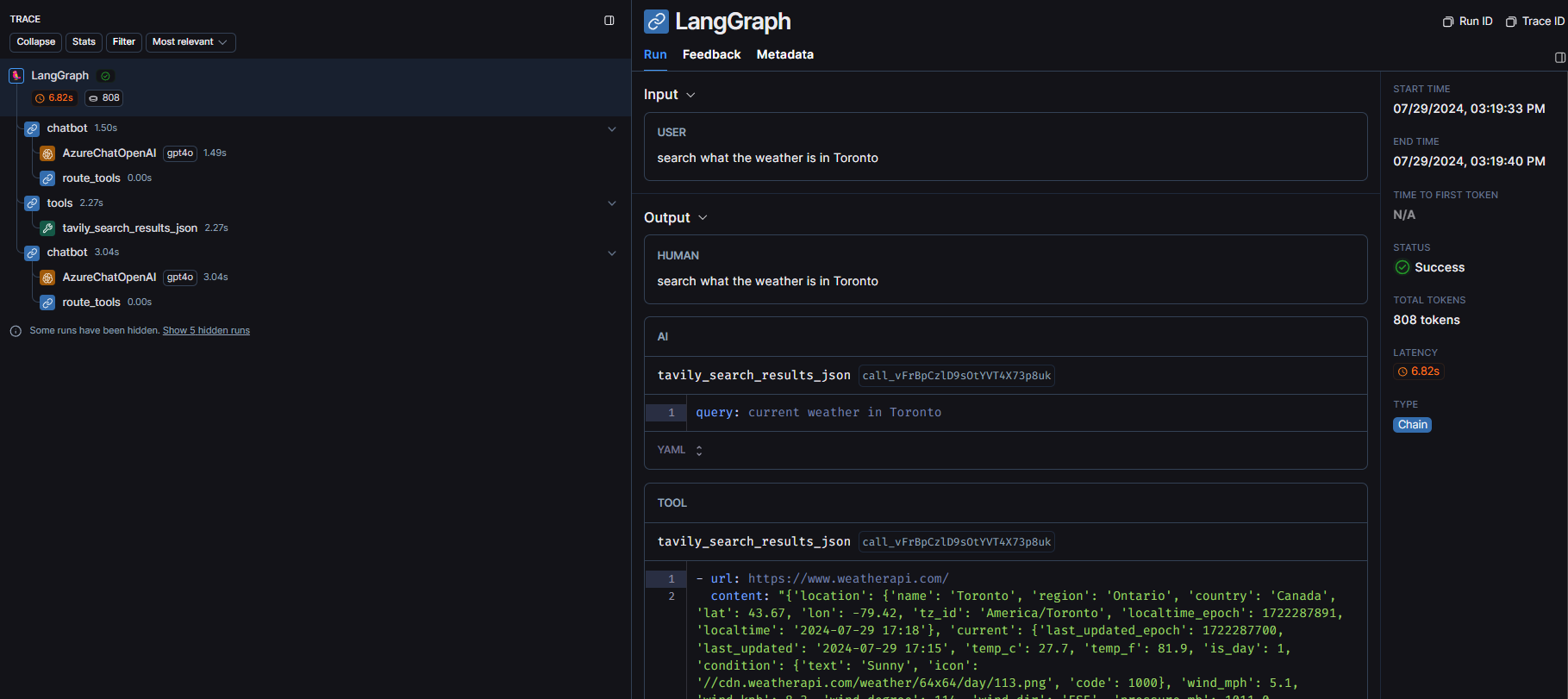Click the Chain type badge
The image size is (1568, 699).
pyautogui.click(x=1412, y=425)
